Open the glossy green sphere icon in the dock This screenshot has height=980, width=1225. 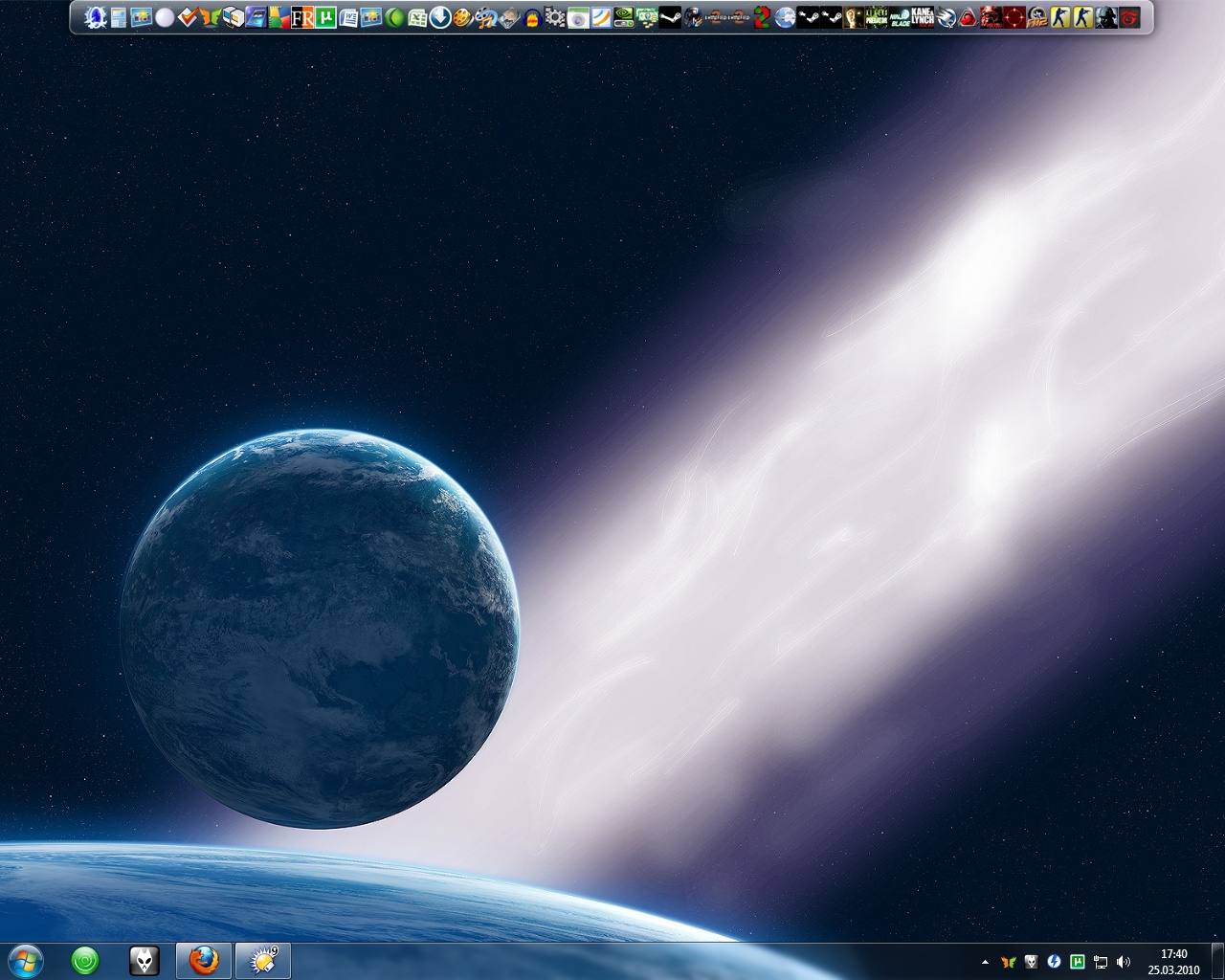coord(394,17)
